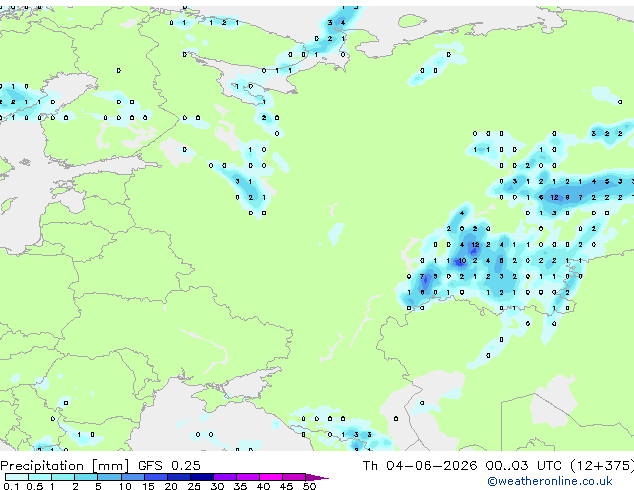Select the 35–40 mm legend color swatch
Image resolution: width=634 pixels, height=490 pixels.
[x=248, y=477]
